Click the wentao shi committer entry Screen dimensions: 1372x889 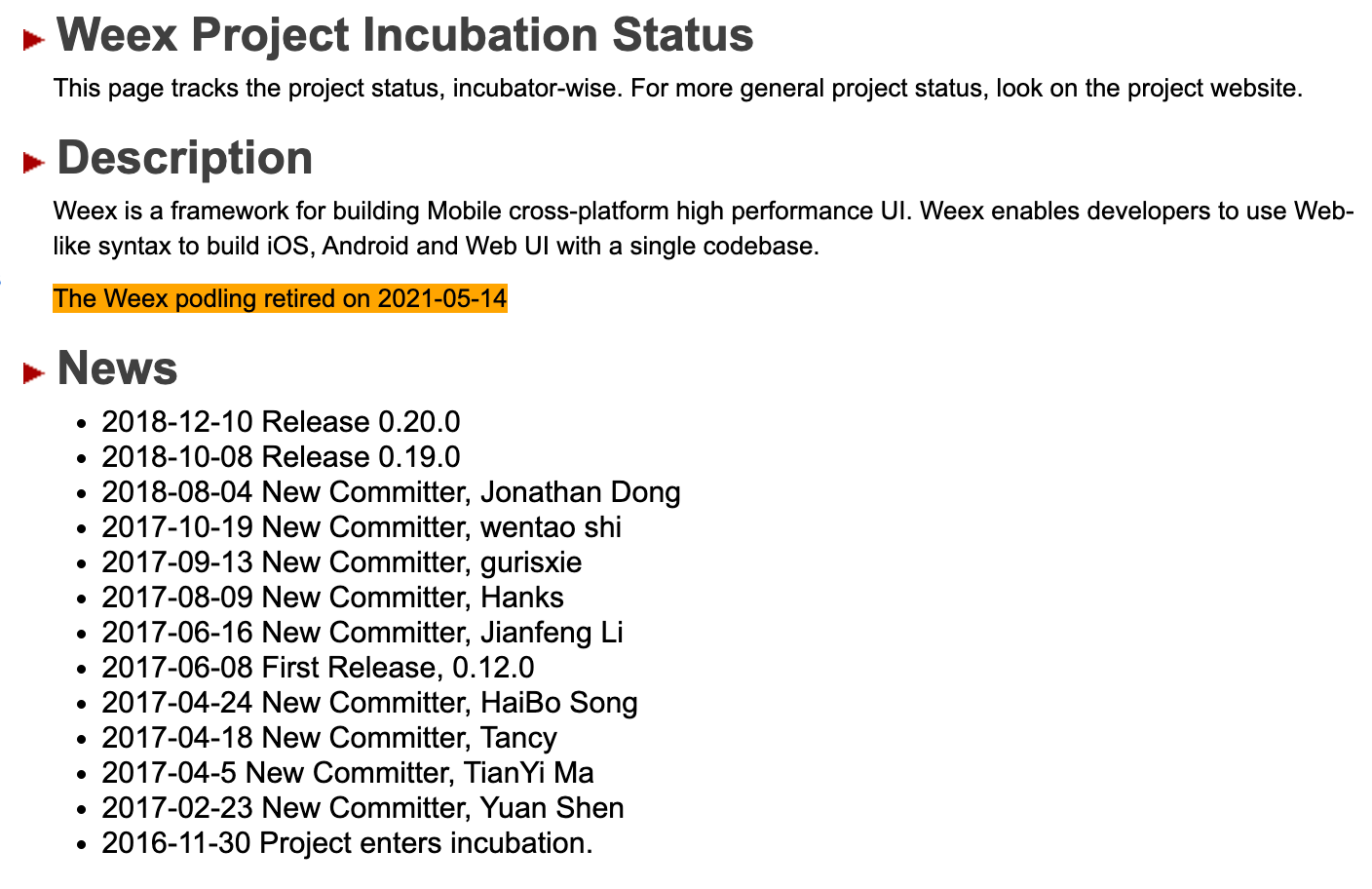362,527
